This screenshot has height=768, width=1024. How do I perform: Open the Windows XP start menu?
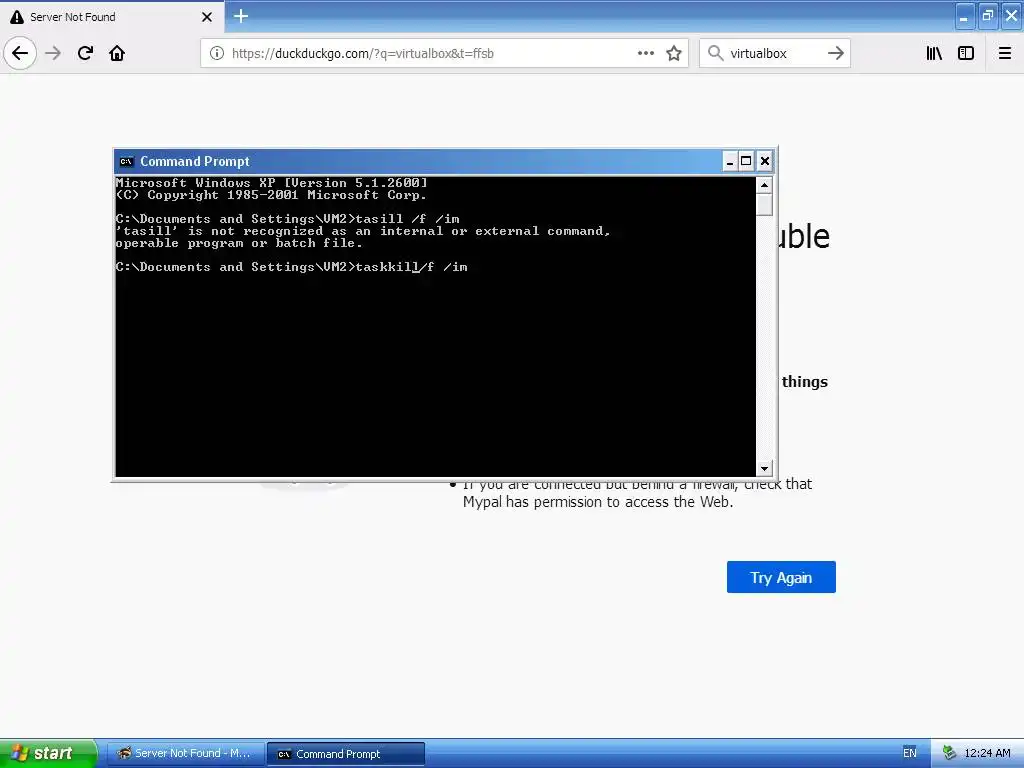[x=48, y=753]
